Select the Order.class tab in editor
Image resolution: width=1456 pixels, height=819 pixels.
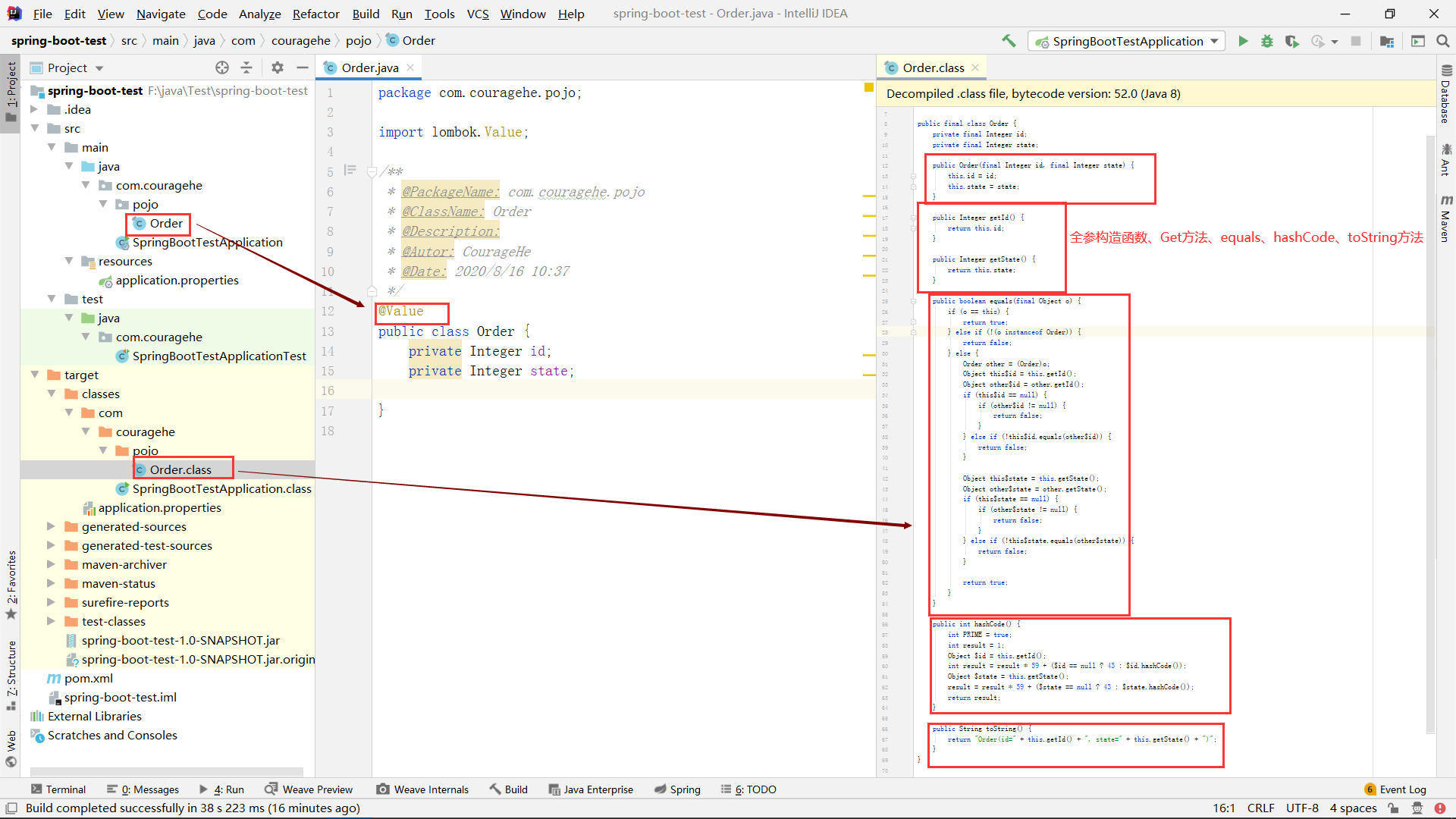[x=931, y=67]
